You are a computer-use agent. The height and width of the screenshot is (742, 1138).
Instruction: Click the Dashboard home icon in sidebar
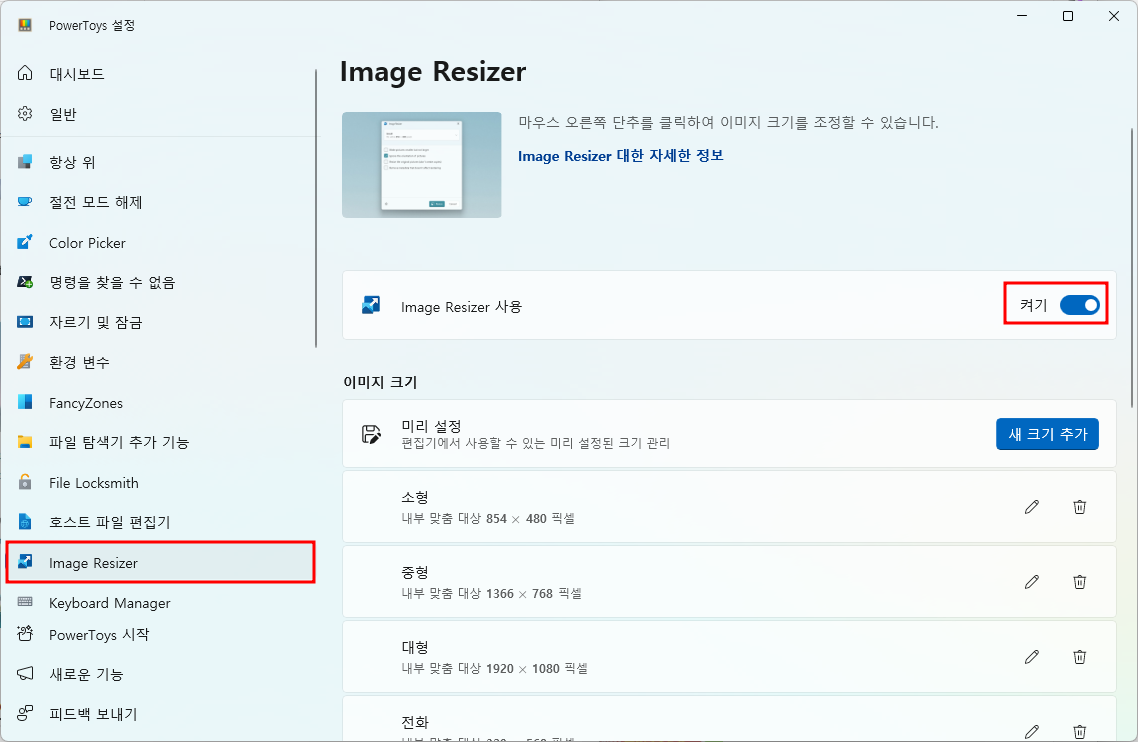25,73
